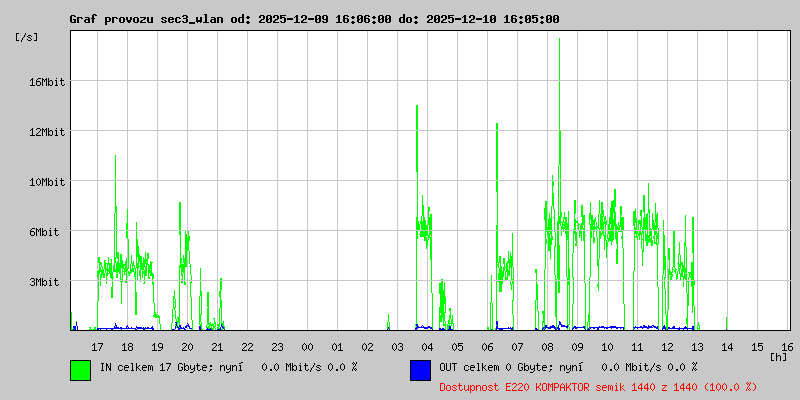The width and height of the screenshot is (800, 400).
Task: Click hour label '16' on time axis
Action: pos(787,347)
